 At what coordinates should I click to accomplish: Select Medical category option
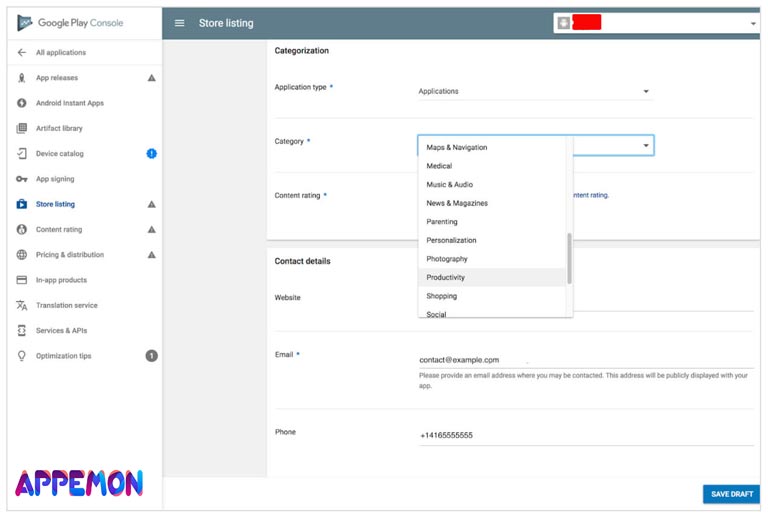coord(492,166)
